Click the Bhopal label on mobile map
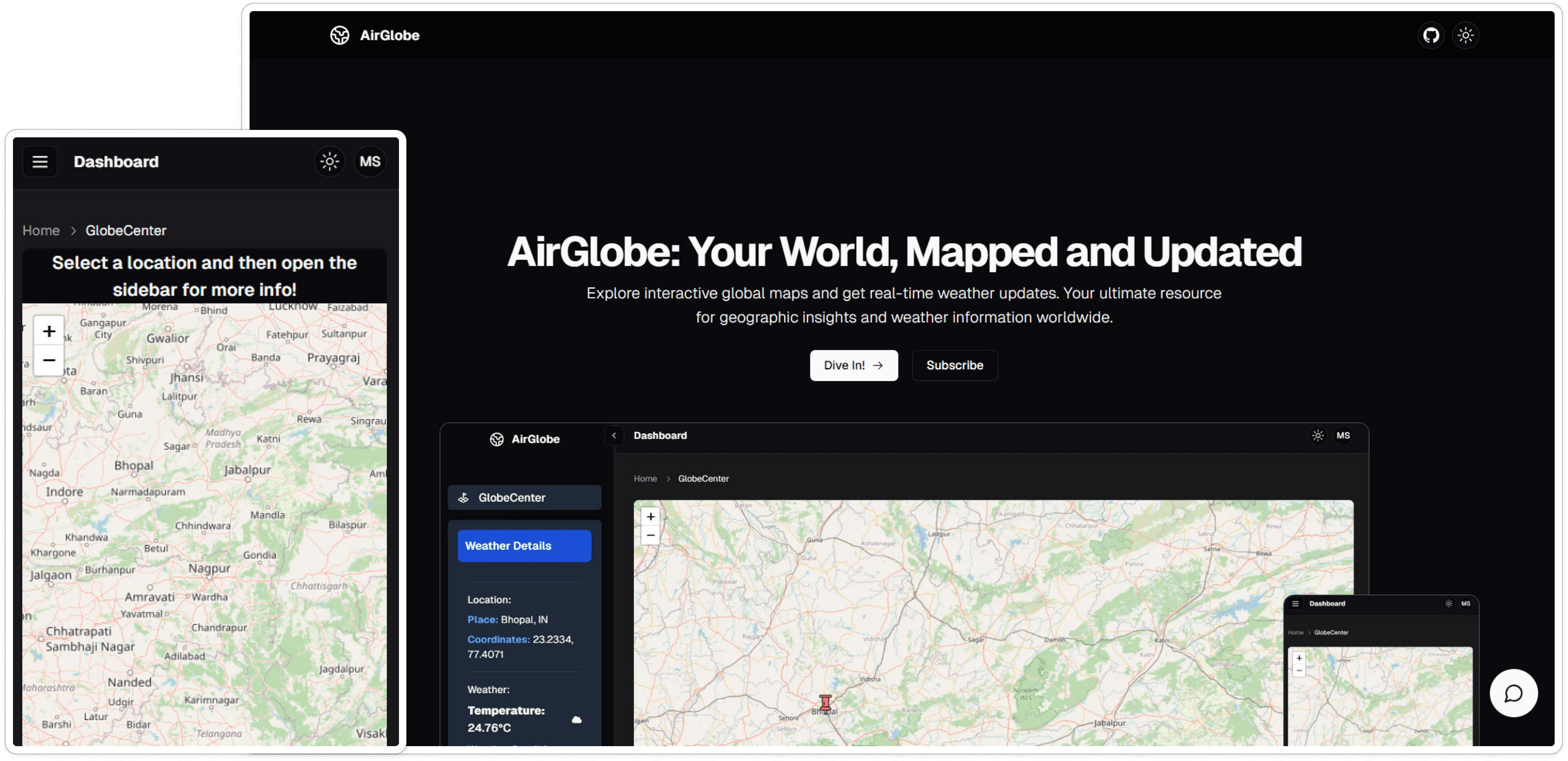This screenshot has width=1568, height=761. (x=134, y=466)
